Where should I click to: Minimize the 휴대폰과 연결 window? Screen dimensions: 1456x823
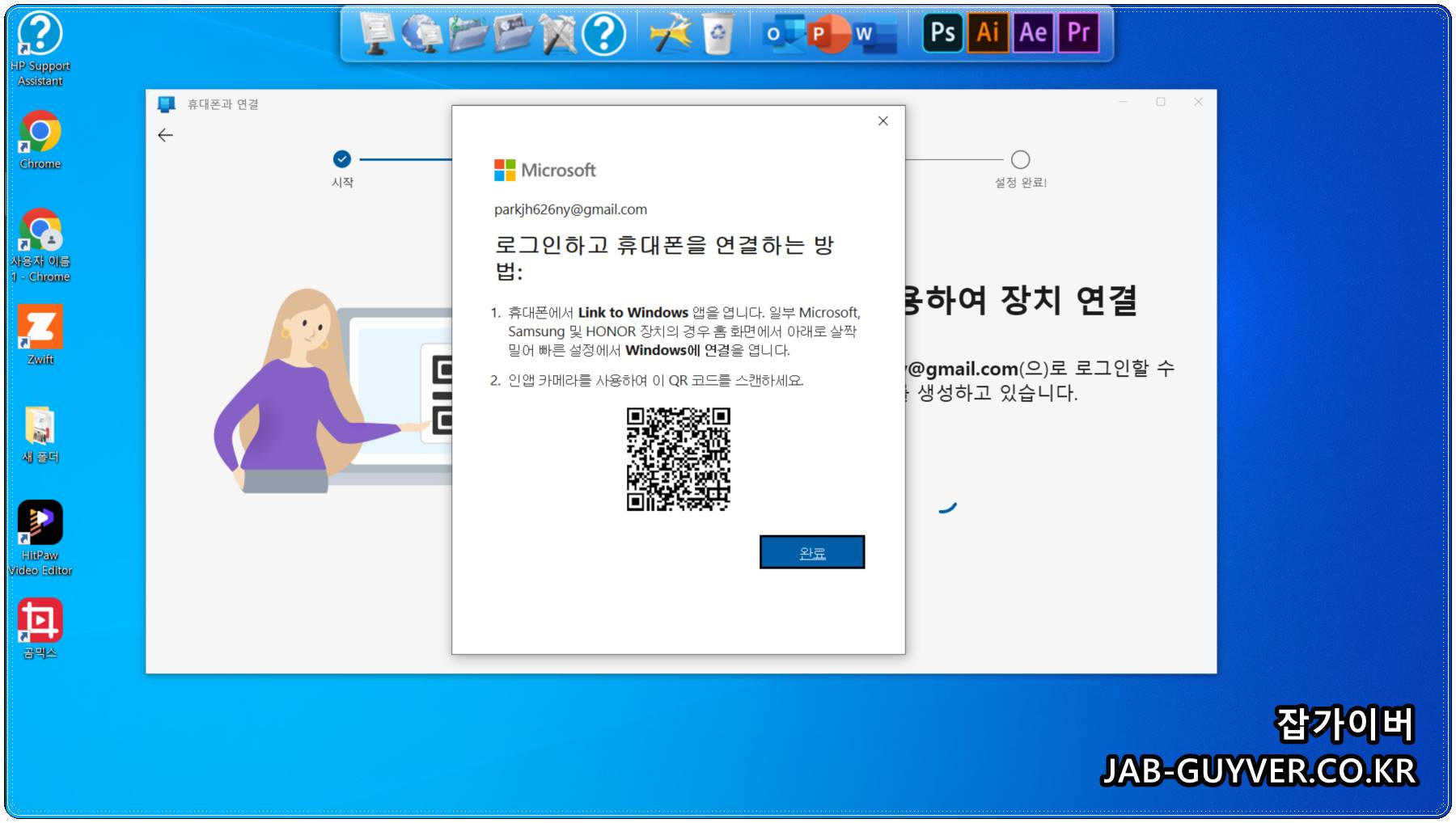pyautogui.click(x=1123, y=102)
